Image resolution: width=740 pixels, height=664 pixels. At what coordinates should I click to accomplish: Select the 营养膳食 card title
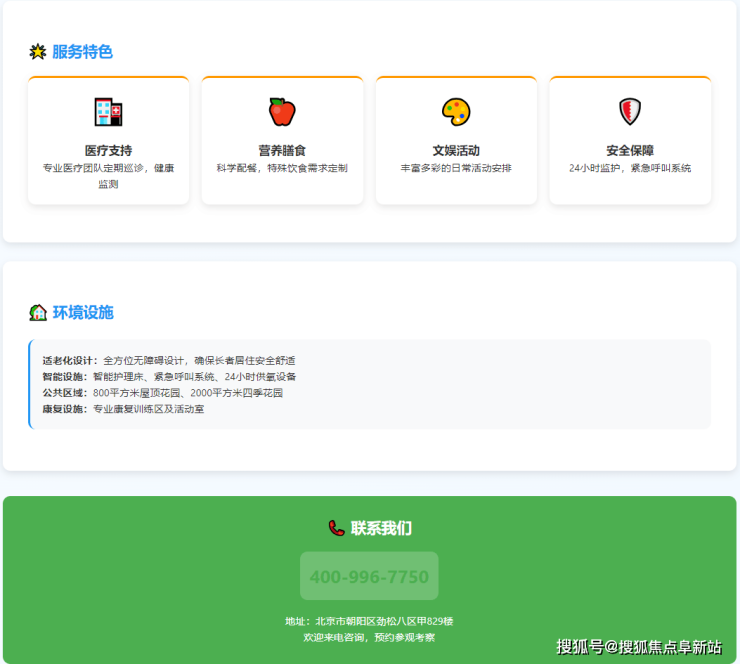(x=282, y=150)
